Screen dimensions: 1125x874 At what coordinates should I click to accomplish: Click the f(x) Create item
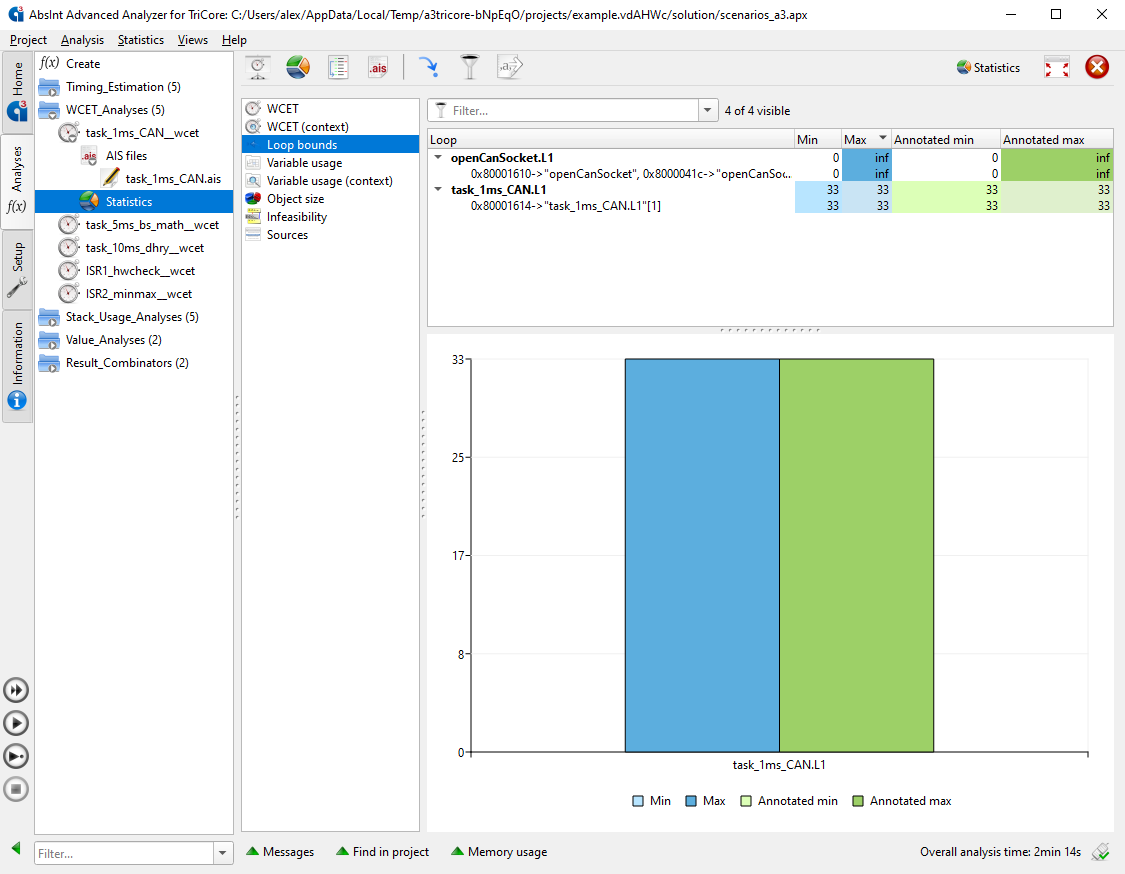70,64
